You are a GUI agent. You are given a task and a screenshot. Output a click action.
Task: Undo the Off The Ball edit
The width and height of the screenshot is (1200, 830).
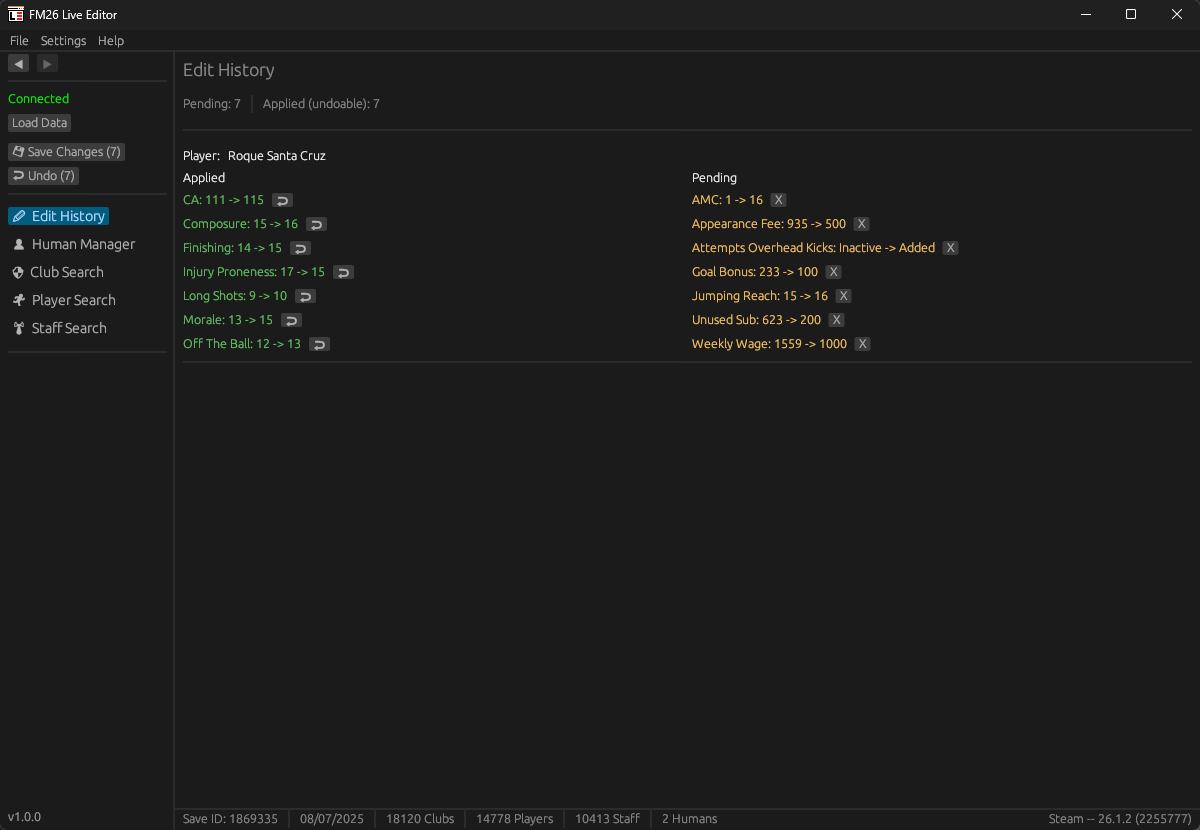[319, 344]
